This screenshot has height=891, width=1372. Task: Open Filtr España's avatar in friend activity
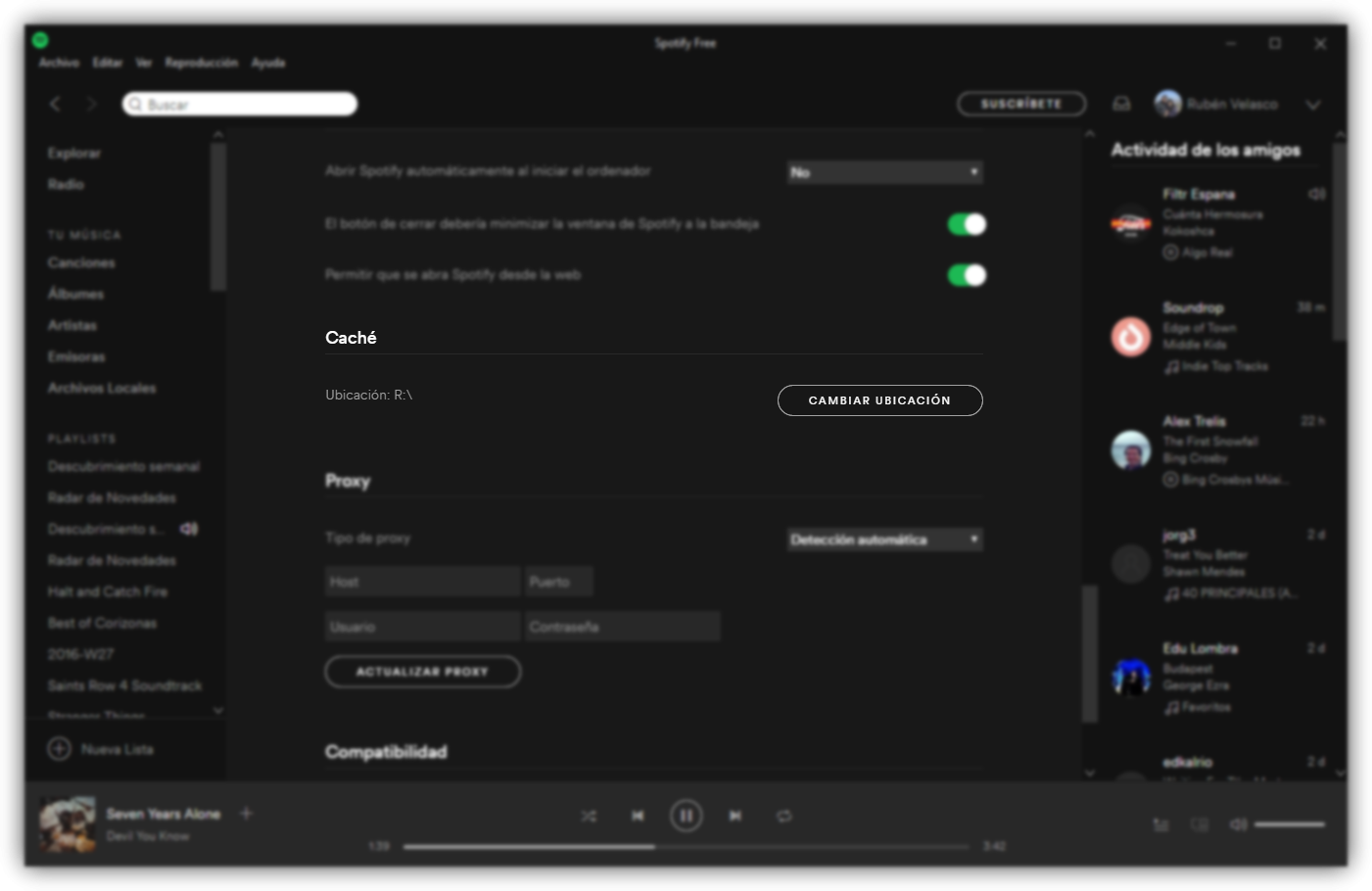tap(1130, 223)
